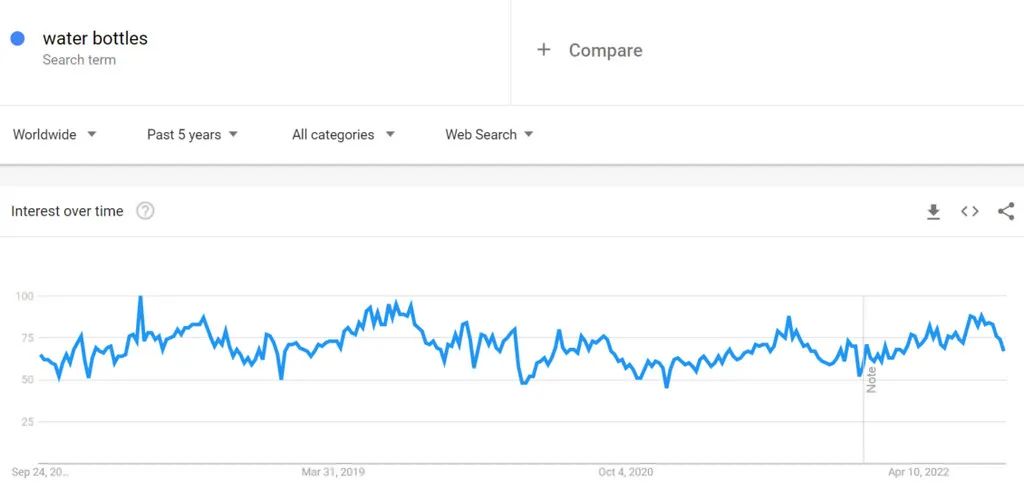
Task: Edit the water bottles search term
Action: (95, 39)
